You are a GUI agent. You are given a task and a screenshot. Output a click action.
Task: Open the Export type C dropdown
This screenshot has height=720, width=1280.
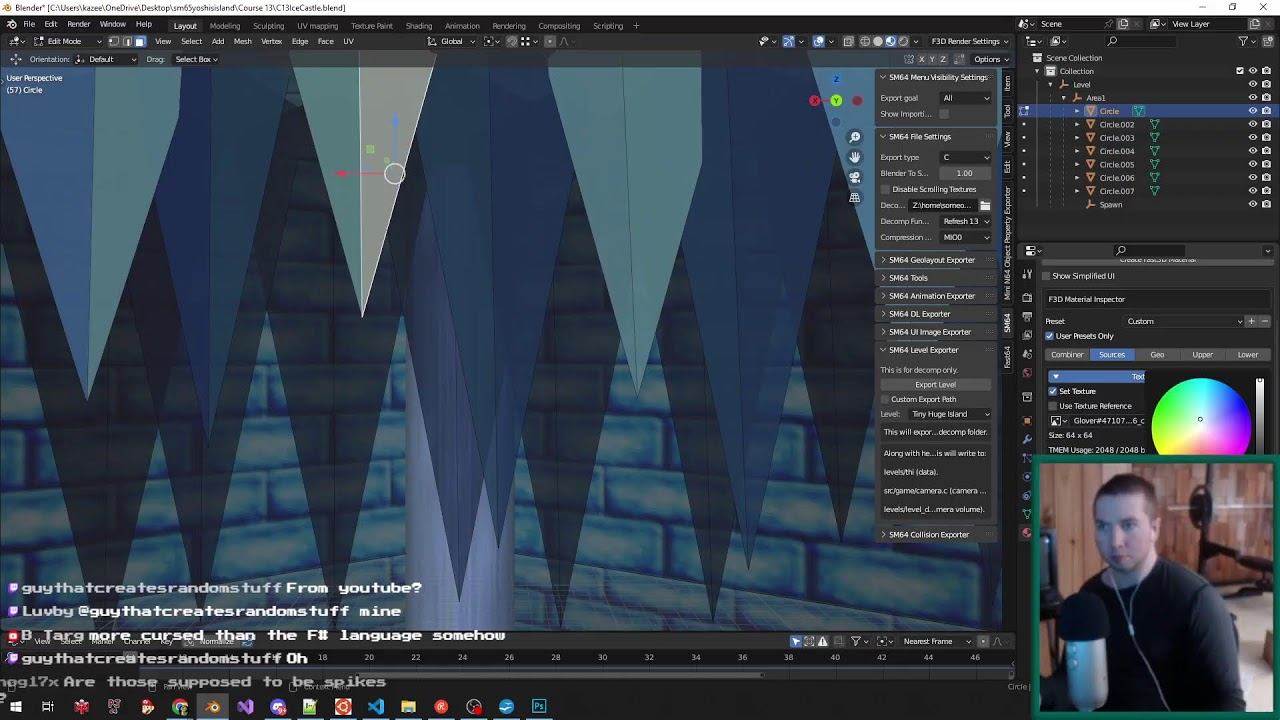pyautogui.click(x=966, y=157)
